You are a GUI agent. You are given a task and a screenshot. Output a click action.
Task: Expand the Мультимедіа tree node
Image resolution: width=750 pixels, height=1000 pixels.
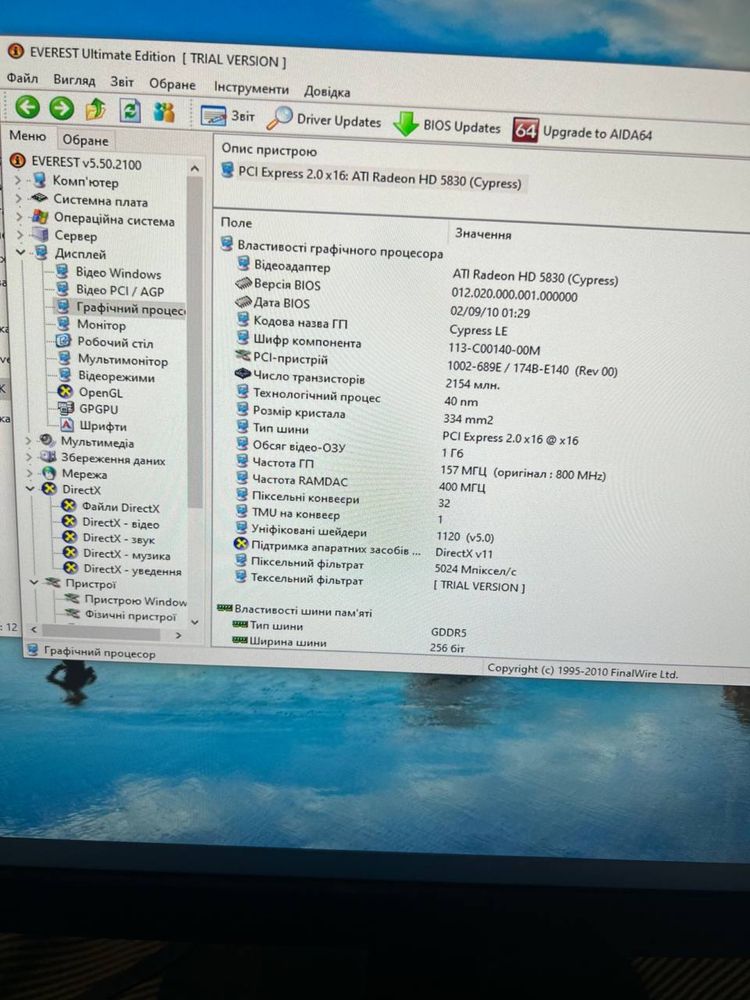(28, 440)
